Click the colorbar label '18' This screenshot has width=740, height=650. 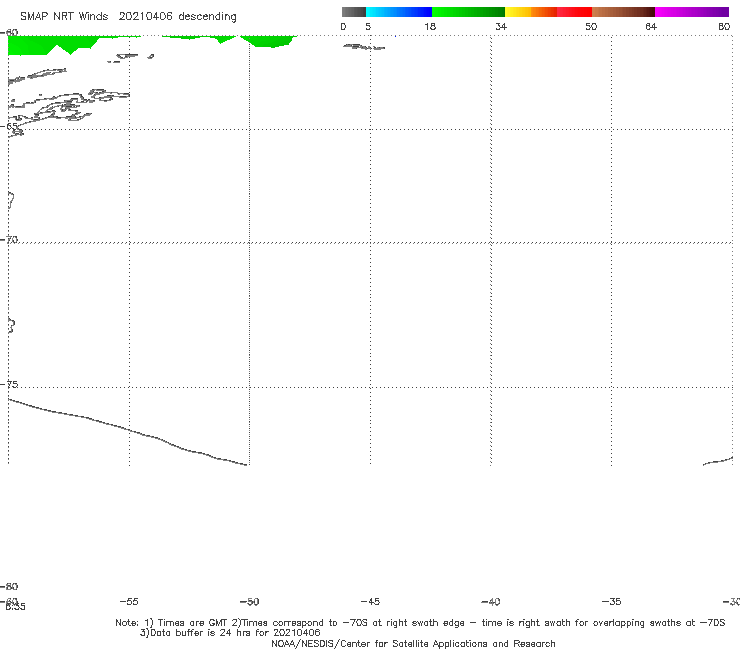pos(430,26)
